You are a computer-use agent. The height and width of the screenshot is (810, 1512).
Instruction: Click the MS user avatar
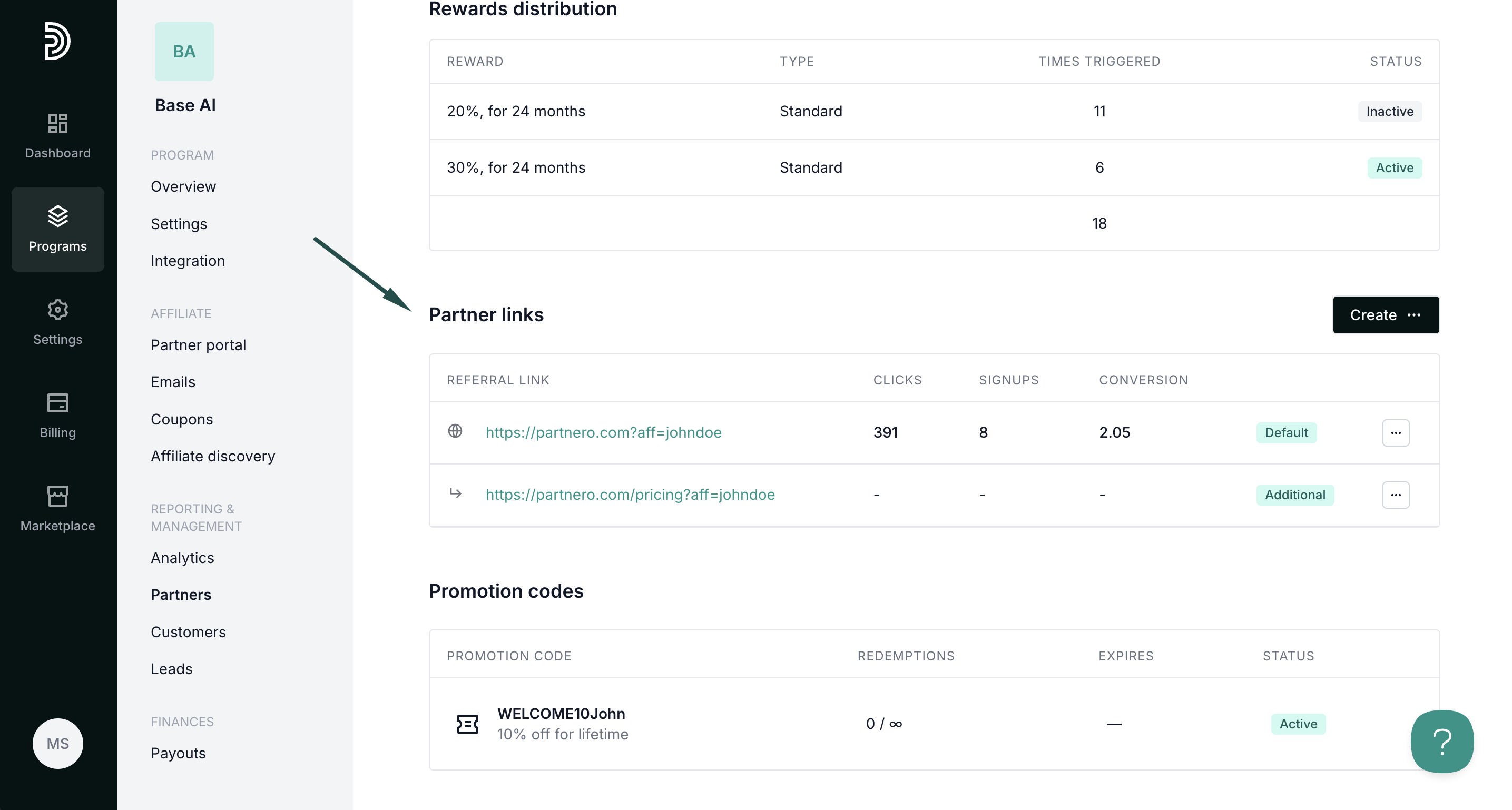[57, 743]
